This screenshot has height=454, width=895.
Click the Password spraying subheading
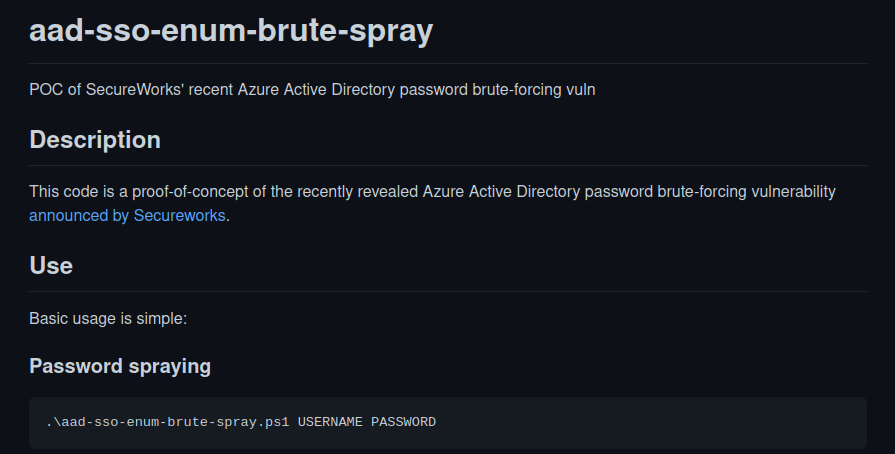[x=120, y=366]
